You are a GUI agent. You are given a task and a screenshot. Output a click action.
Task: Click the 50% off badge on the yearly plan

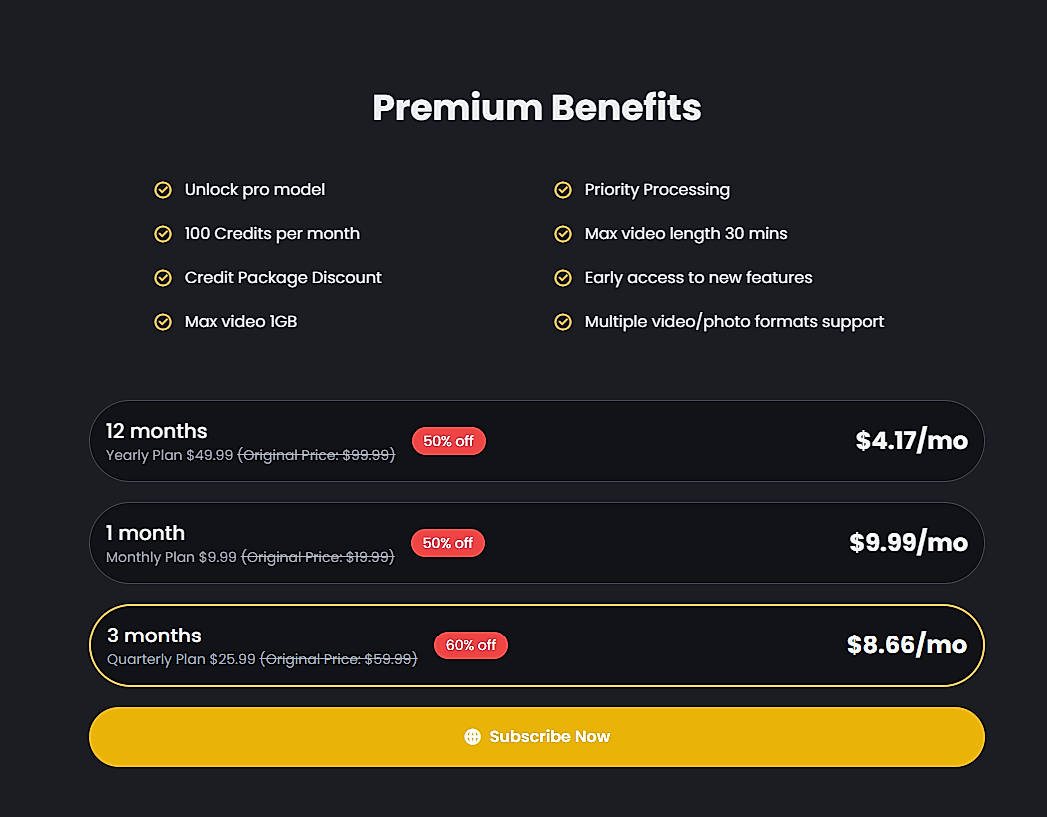[449, 441]
